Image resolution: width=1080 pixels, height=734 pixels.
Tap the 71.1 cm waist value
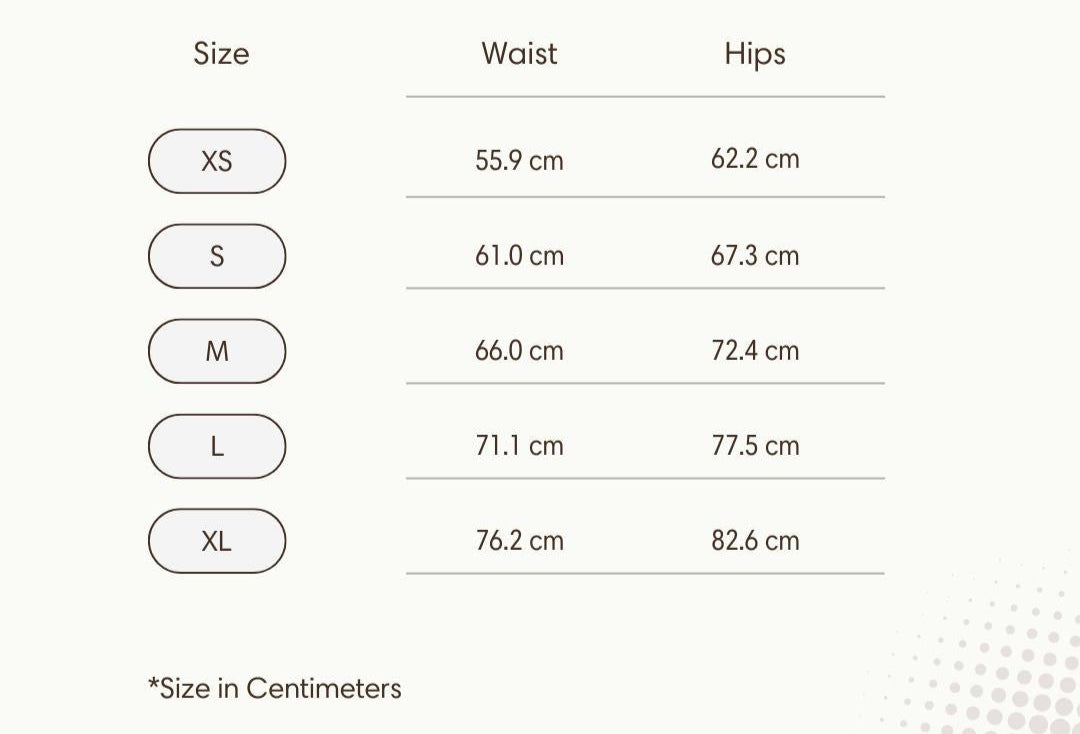(x=519, y=446)
